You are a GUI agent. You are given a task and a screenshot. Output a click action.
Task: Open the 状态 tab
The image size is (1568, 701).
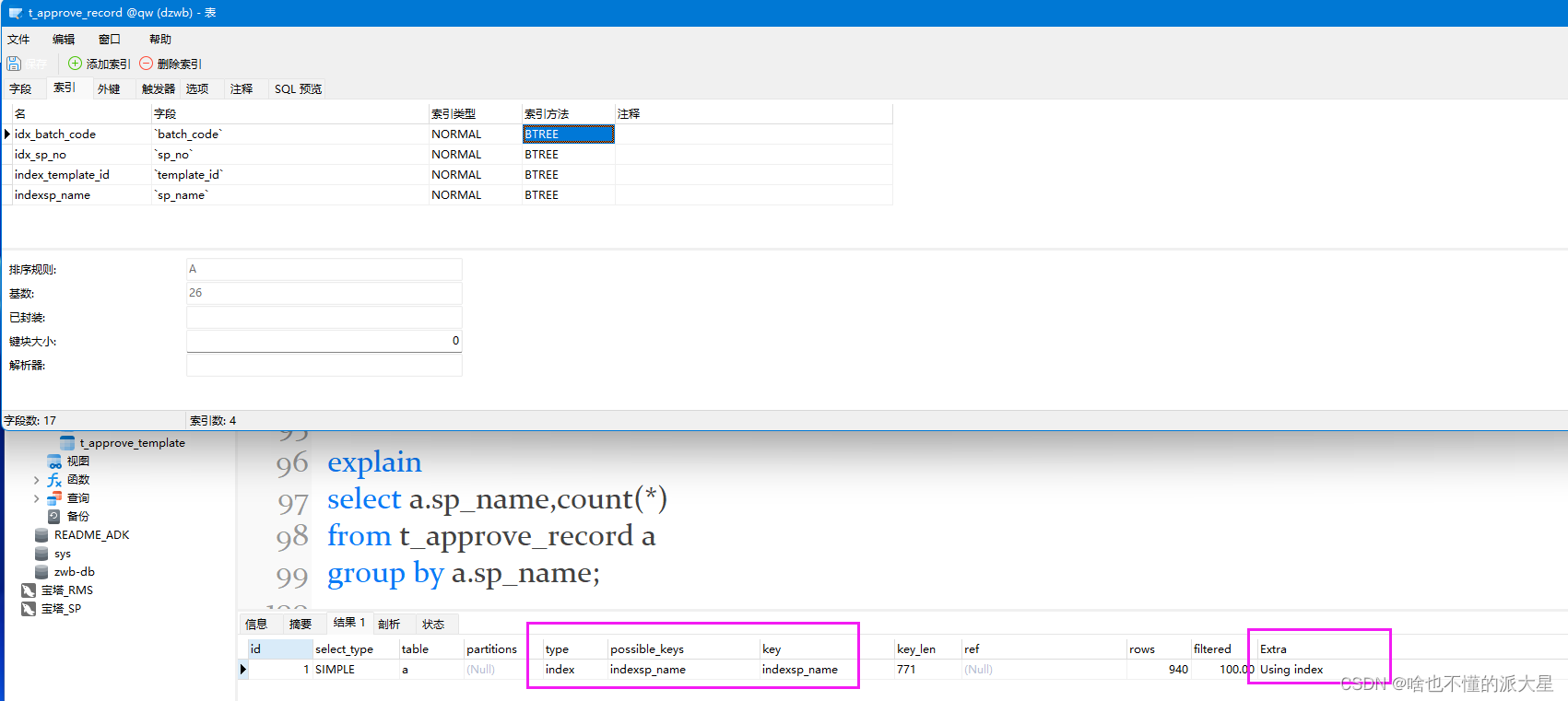433,625
